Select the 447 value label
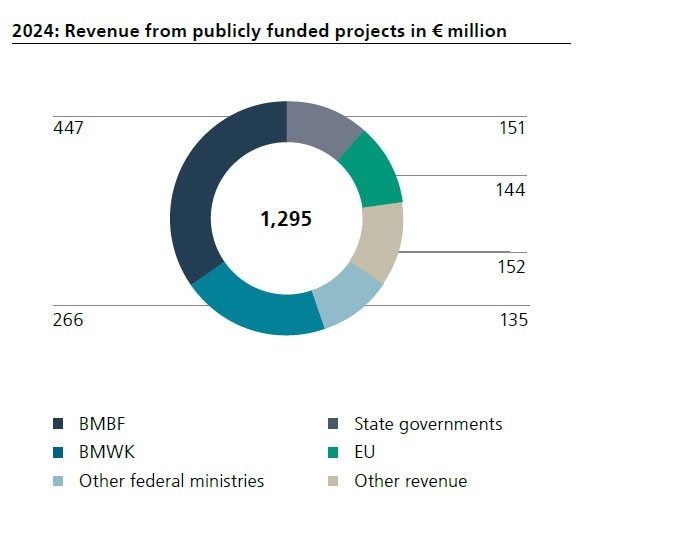Viewport: 676px width, 559px height. pos(67,128)
